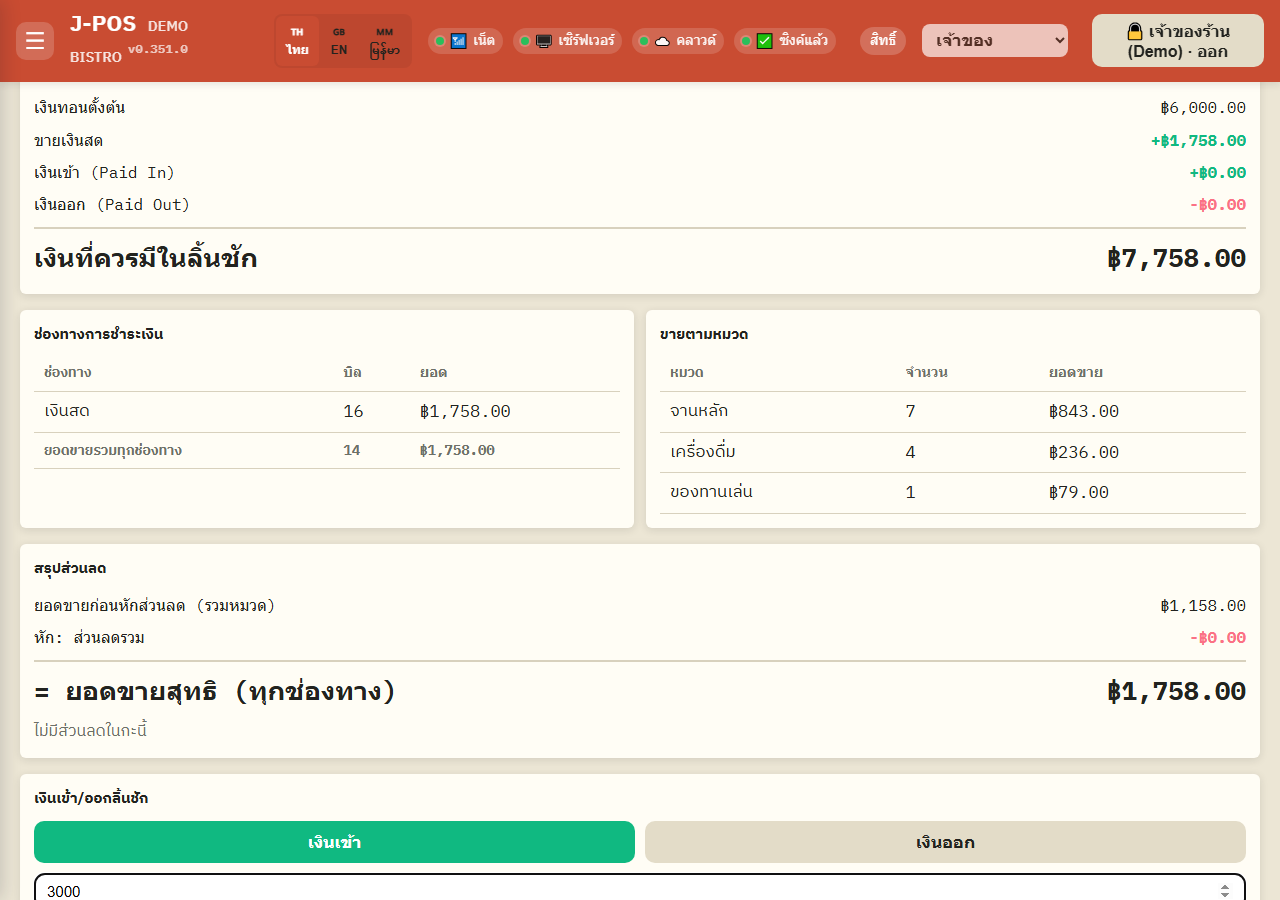This screenshot has width=1280, height=900.
Task: Select the เงินออก (cash out) tab
Action: tap(945, 842)
